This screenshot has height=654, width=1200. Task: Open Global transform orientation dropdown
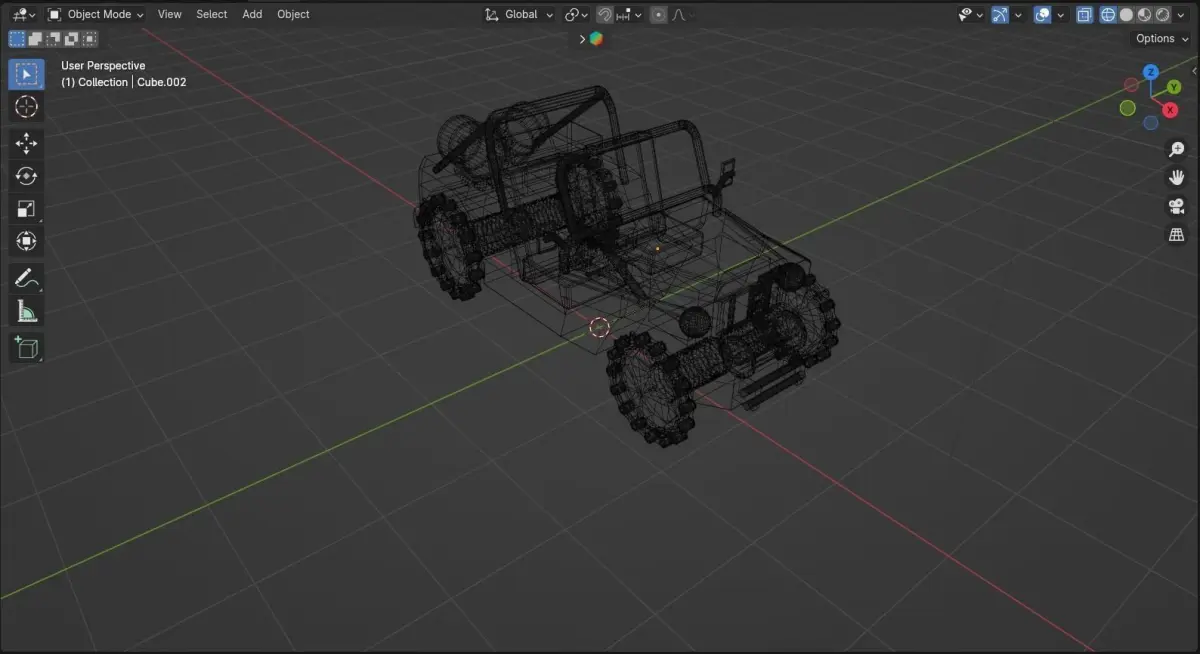pyautogui.click(x=518, y=15)
